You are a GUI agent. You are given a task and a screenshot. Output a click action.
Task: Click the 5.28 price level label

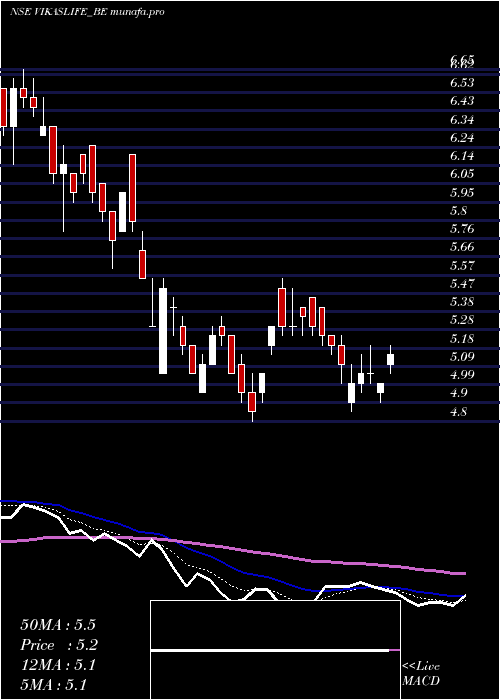462,320
